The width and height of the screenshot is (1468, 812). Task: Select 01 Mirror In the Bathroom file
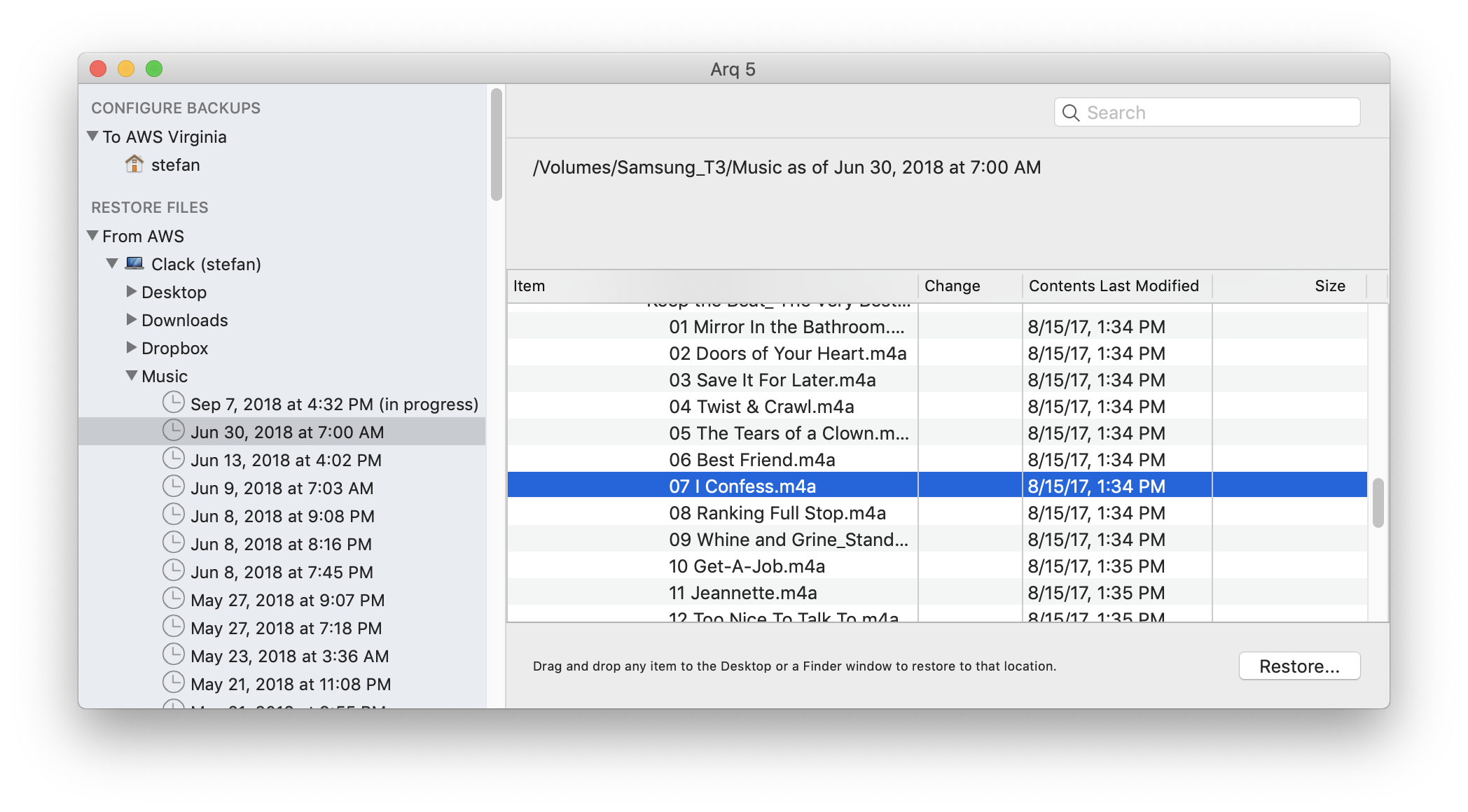pyautogui.click(x=937, y=327)
